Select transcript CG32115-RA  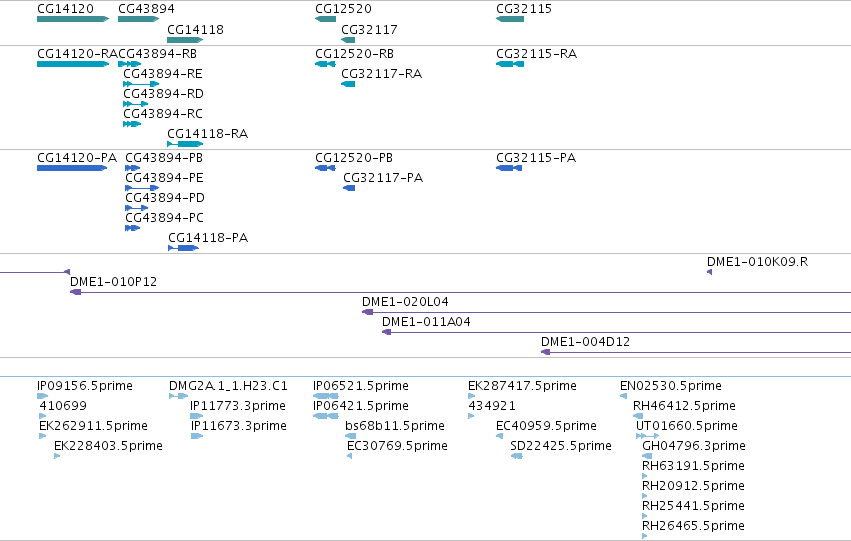pos(510,64)
